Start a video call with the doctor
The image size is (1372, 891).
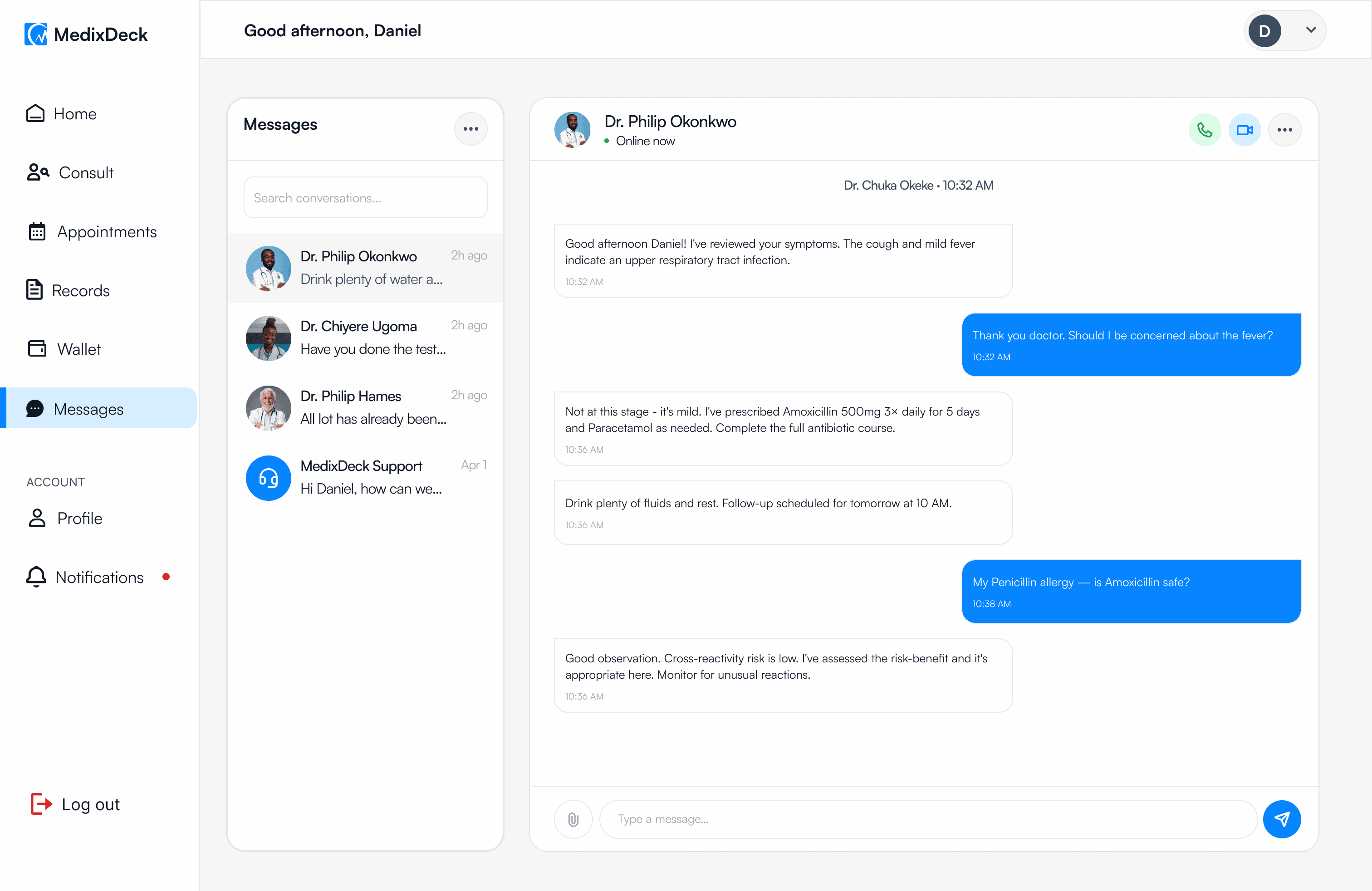[1245, 130]
